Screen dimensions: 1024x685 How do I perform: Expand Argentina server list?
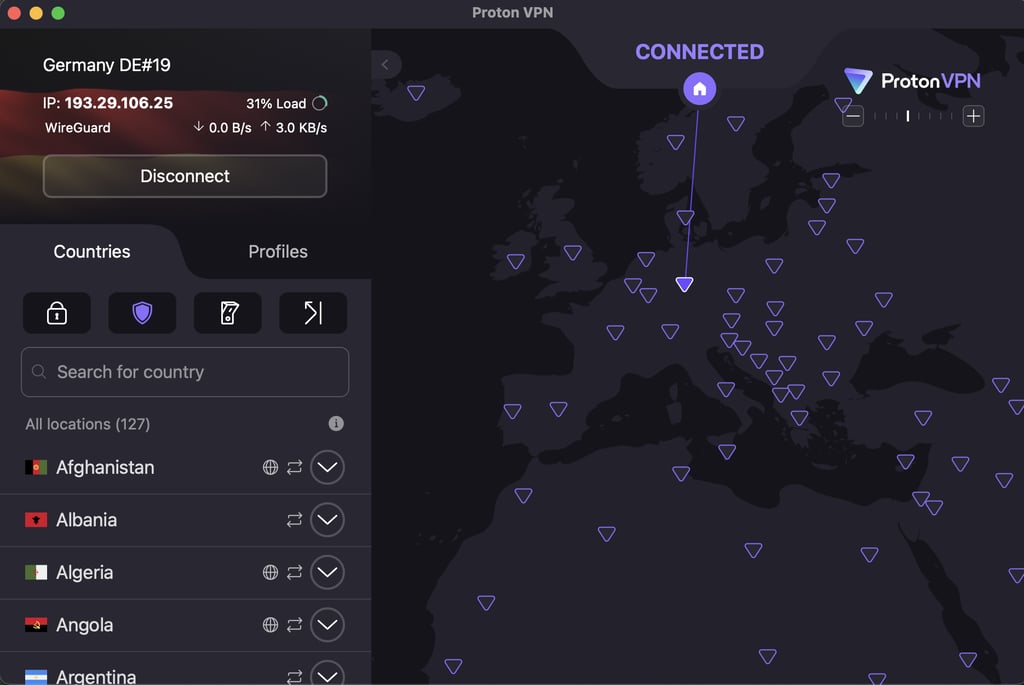coord(327,675)
